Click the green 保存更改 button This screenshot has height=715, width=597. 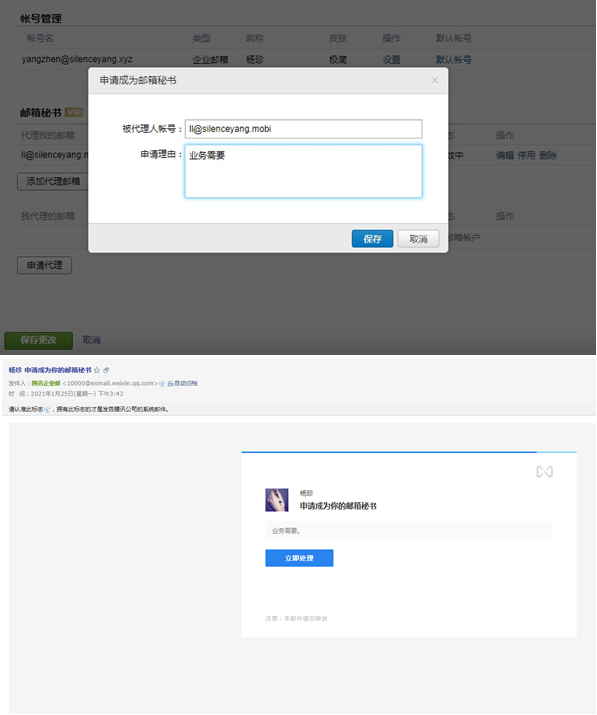coord(38,340)
